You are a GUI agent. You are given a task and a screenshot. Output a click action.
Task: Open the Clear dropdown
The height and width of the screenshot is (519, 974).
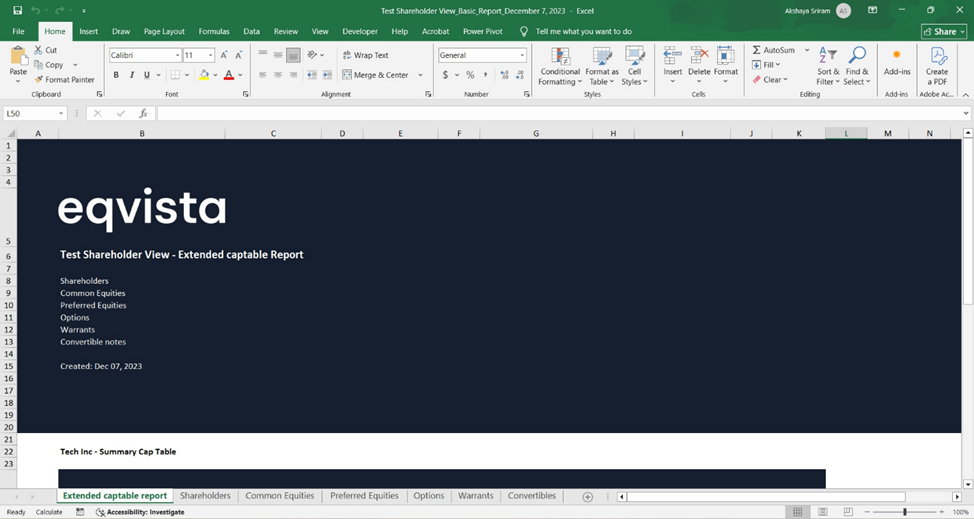[770, 79]
